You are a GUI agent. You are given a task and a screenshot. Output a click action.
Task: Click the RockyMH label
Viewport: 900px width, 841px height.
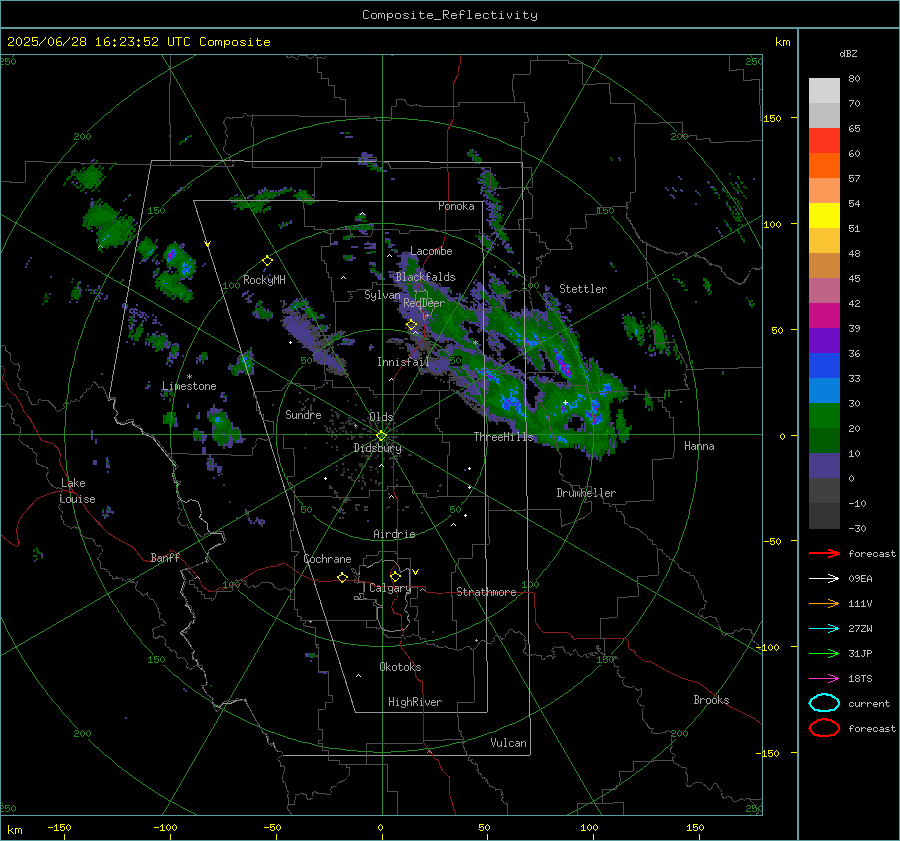264,280
